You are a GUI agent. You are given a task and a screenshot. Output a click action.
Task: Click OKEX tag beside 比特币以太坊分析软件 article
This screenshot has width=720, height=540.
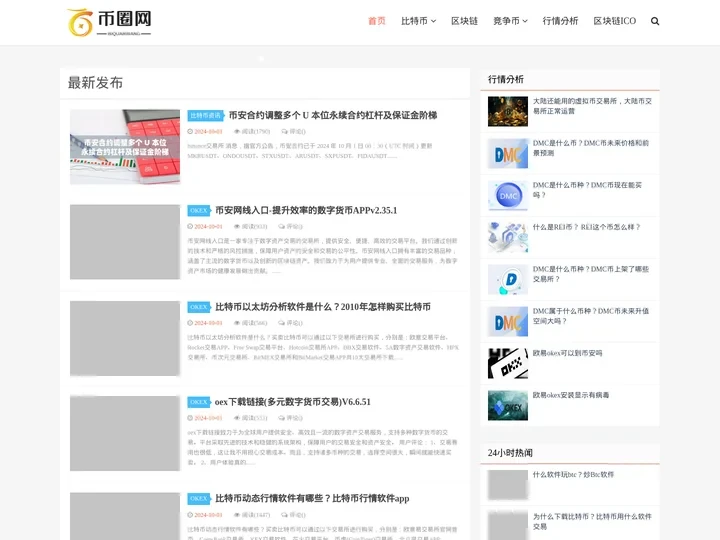click(x=199, y=307)
